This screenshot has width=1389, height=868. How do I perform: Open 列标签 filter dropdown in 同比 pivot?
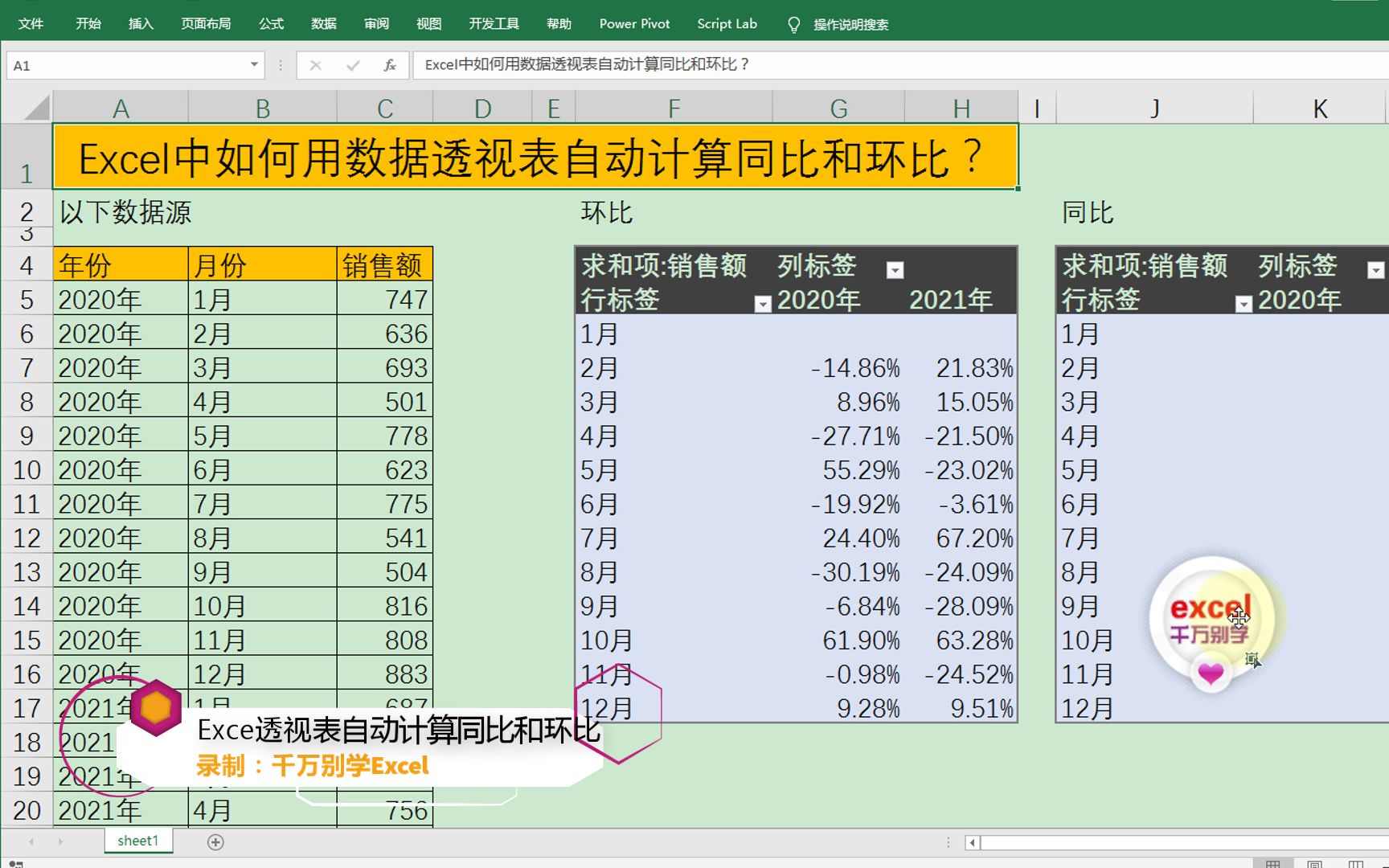1376,270
